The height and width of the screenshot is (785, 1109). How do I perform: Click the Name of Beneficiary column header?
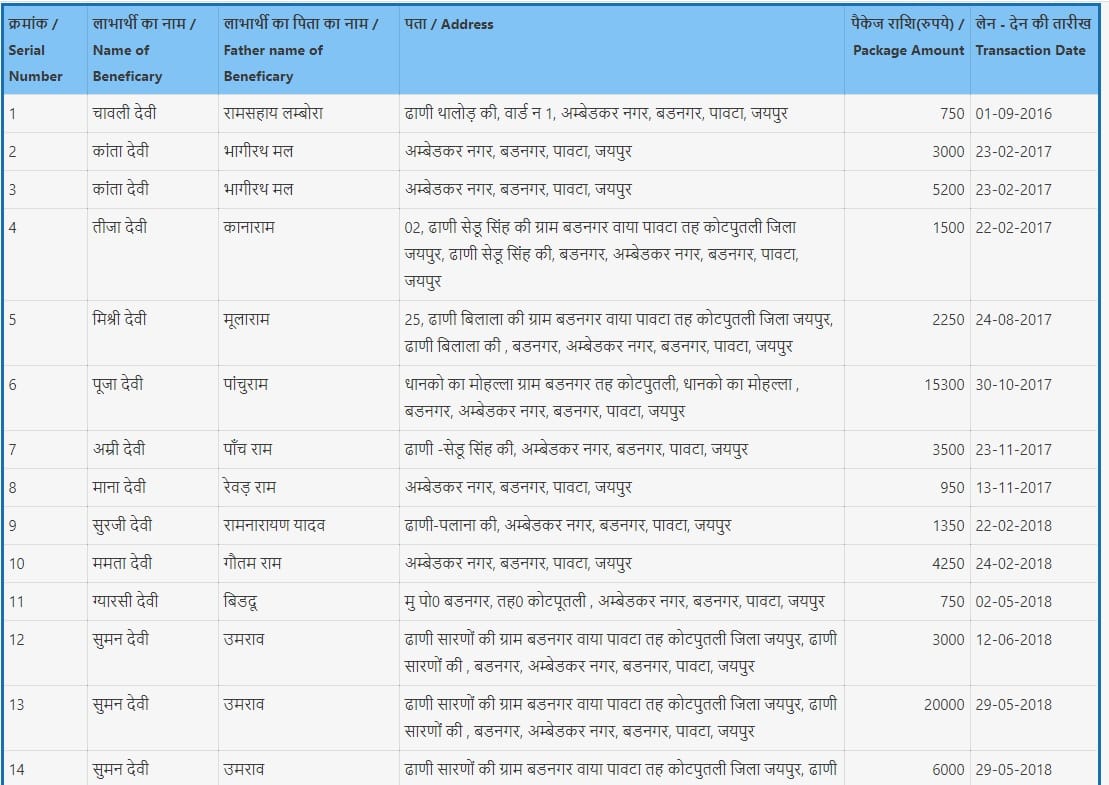pyautogui.click(x=144, y=50)
